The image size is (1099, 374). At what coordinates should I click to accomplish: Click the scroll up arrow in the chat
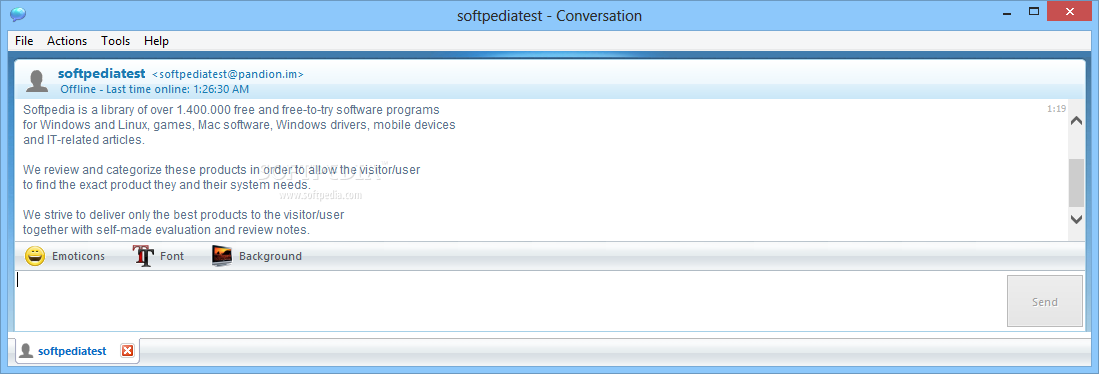1077,121
